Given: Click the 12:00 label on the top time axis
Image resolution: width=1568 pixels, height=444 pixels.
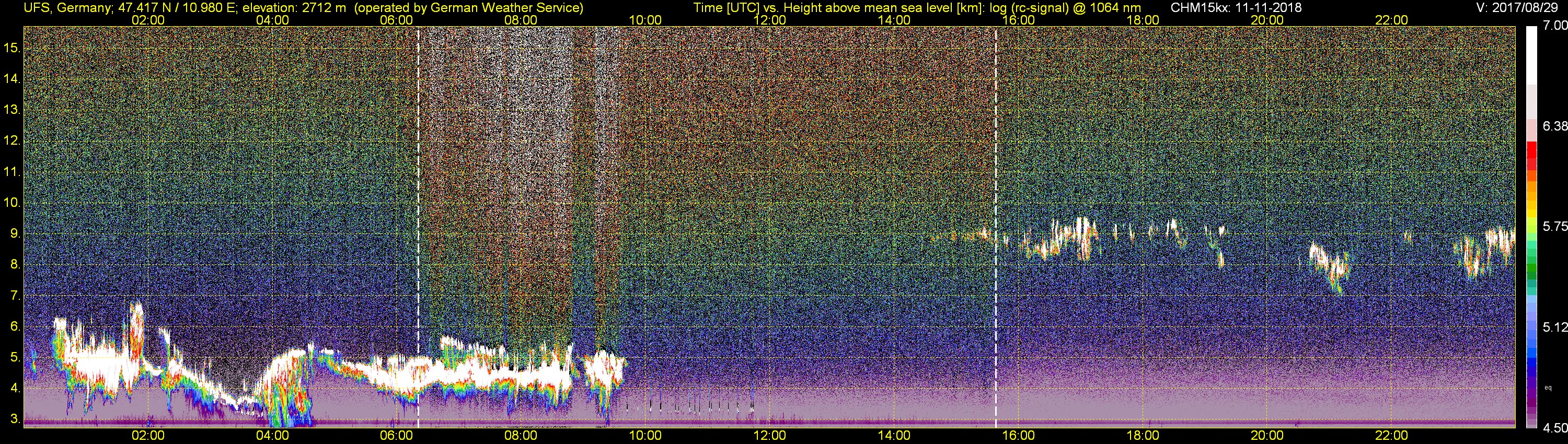Looking at the screenshot, I should [x=769, y=20].
